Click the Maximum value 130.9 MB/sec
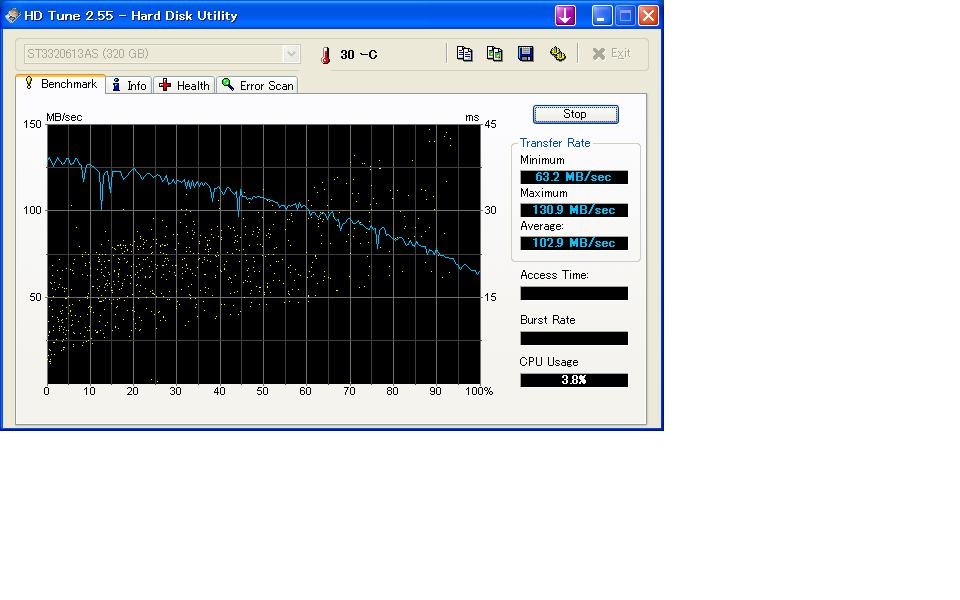Image resolution: width=960 pixels, height=600 pixels. pos(574,210)
